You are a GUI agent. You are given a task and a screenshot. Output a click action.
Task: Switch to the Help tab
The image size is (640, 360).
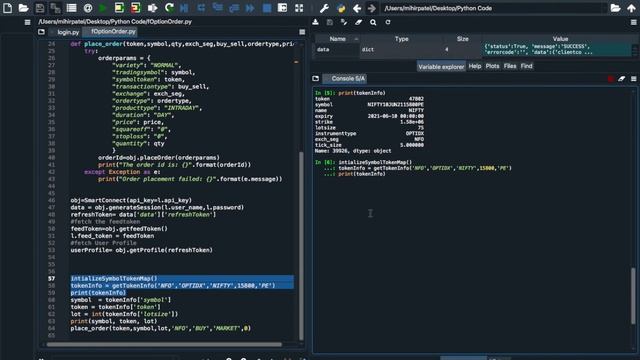[475, 66]
